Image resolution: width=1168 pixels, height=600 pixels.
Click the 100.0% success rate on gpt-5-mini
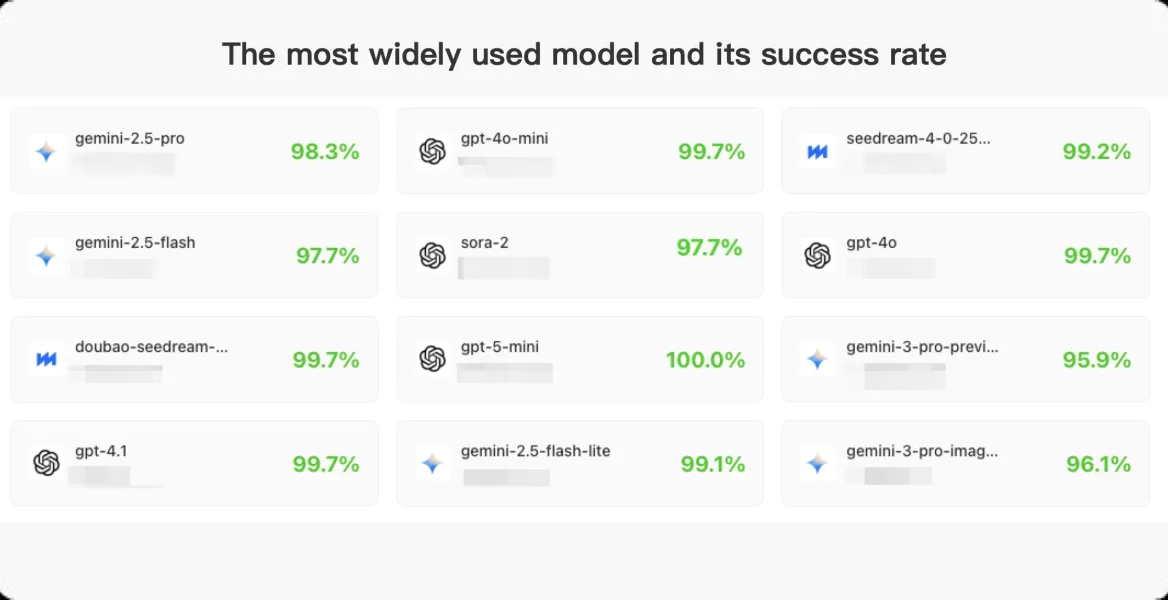pos(707,359)
